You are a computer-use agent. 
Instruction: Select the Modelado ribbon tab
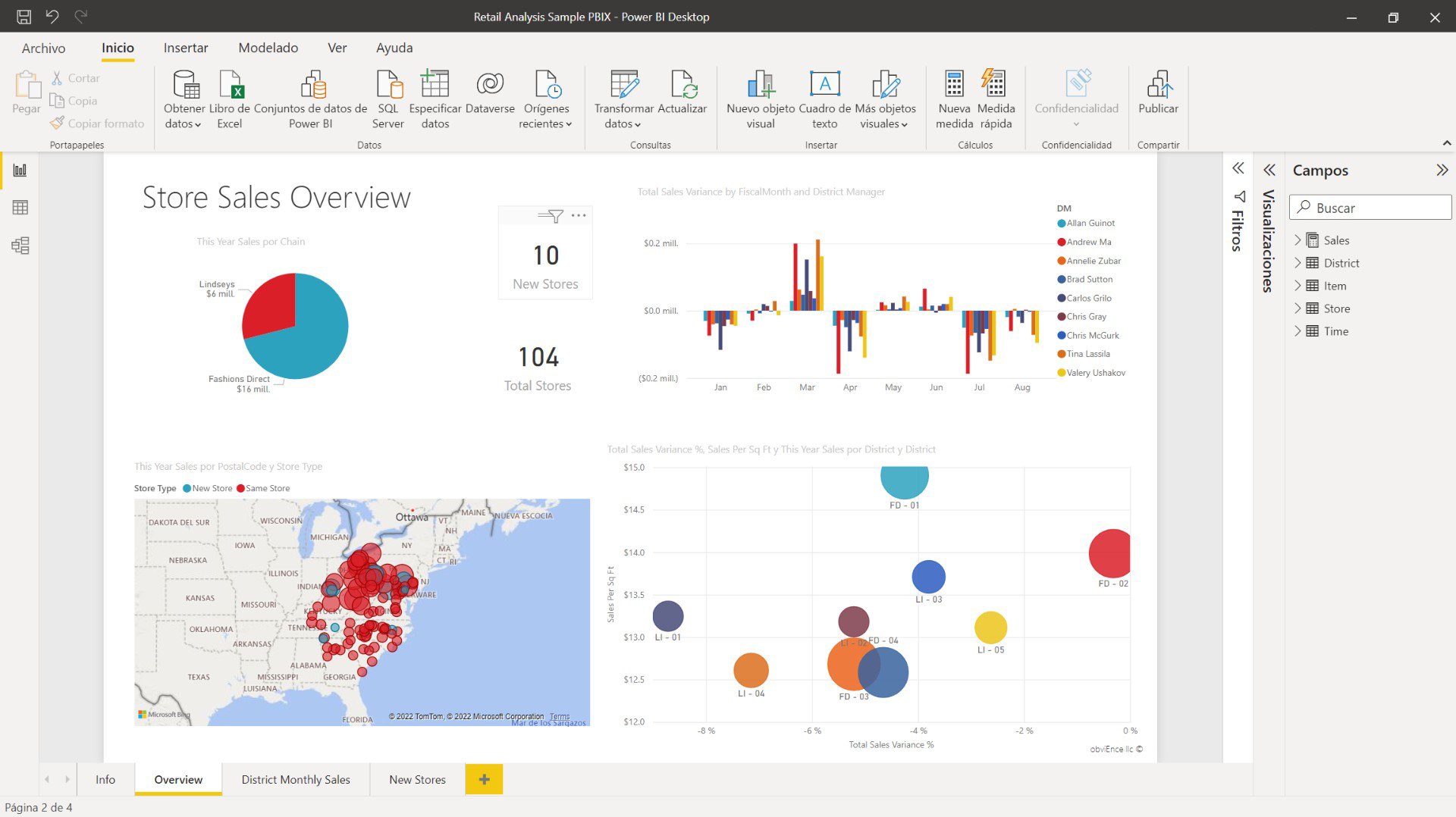pyautogui.click(x=268, y=48)
